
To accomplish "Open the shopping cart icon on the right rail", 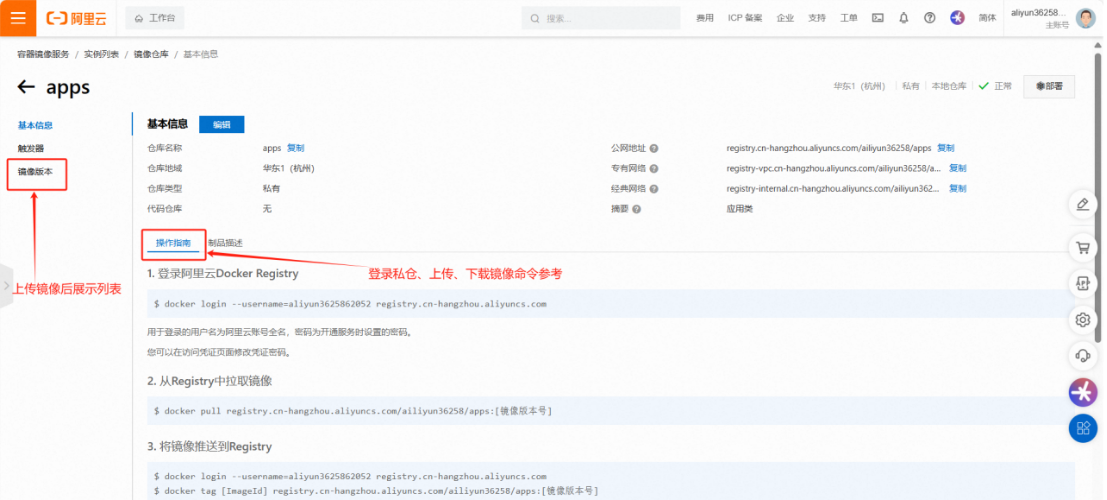I will (1082, 248).
